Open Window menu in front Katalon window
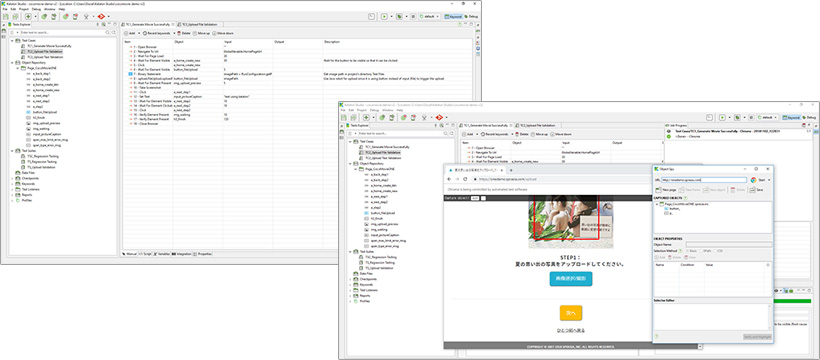Viewport: 820px width, 360px height. [x=388, y=110]
